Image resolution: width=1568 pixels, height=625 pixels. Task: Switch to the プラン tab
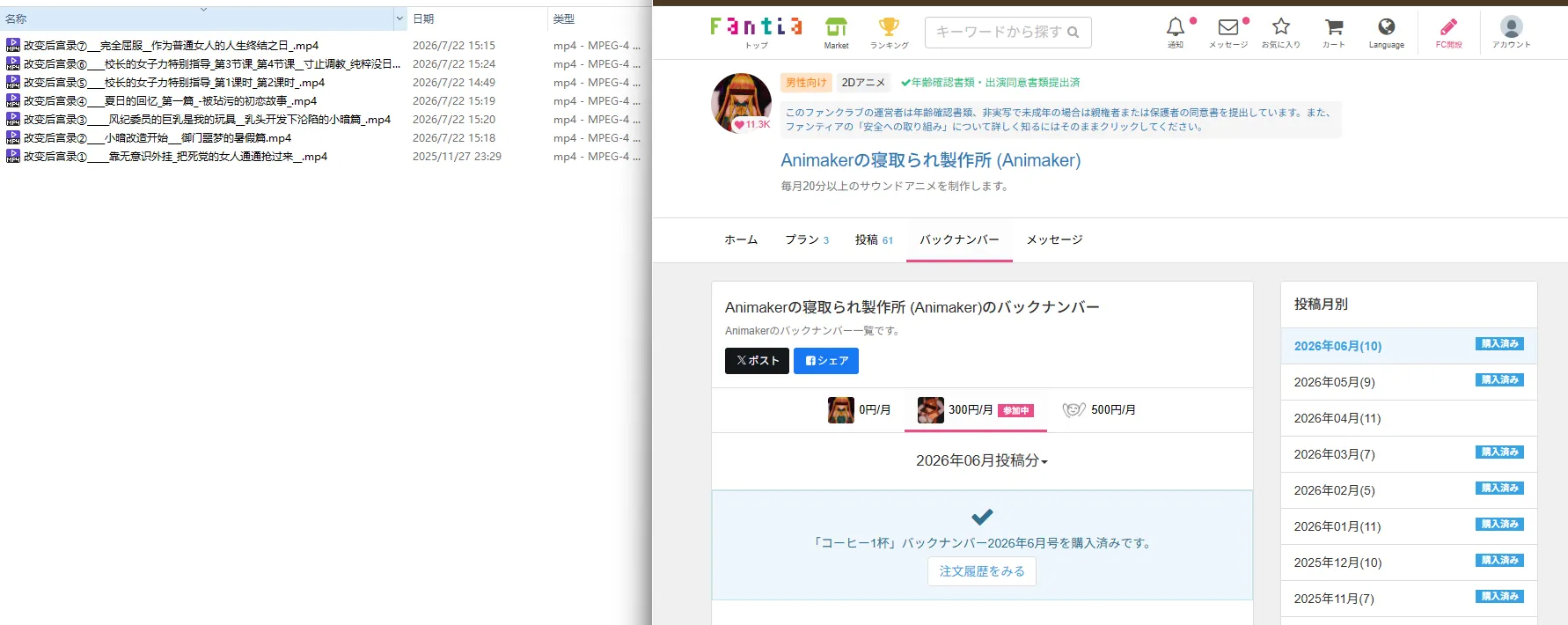click(x=807, y=239)
